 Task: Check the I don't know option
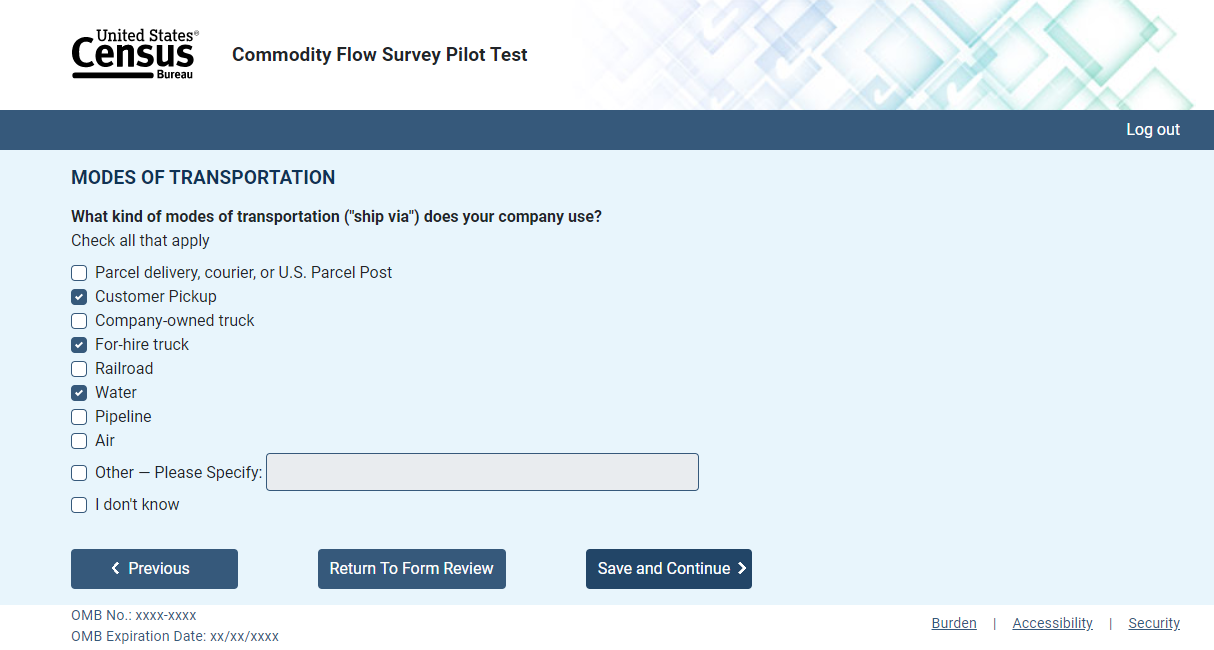pos(79,505)
